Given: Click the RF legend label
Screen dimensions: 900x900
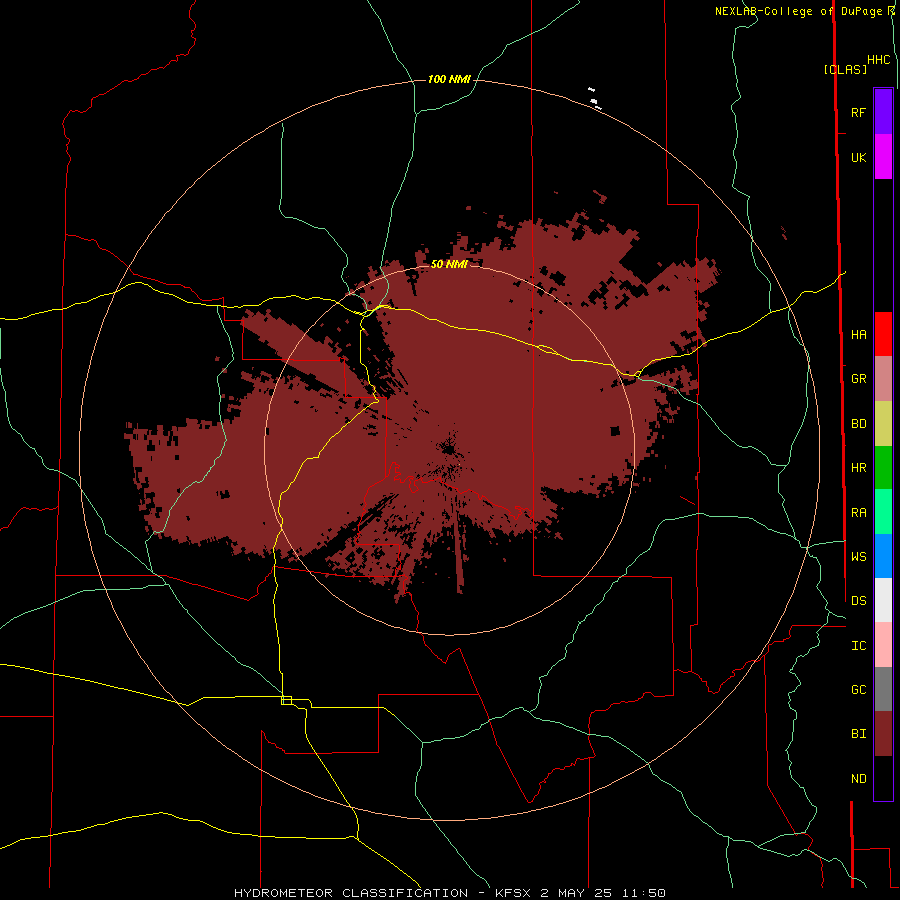Looking at the screenshot, I should pyautogui.click(x=858, y=112).
